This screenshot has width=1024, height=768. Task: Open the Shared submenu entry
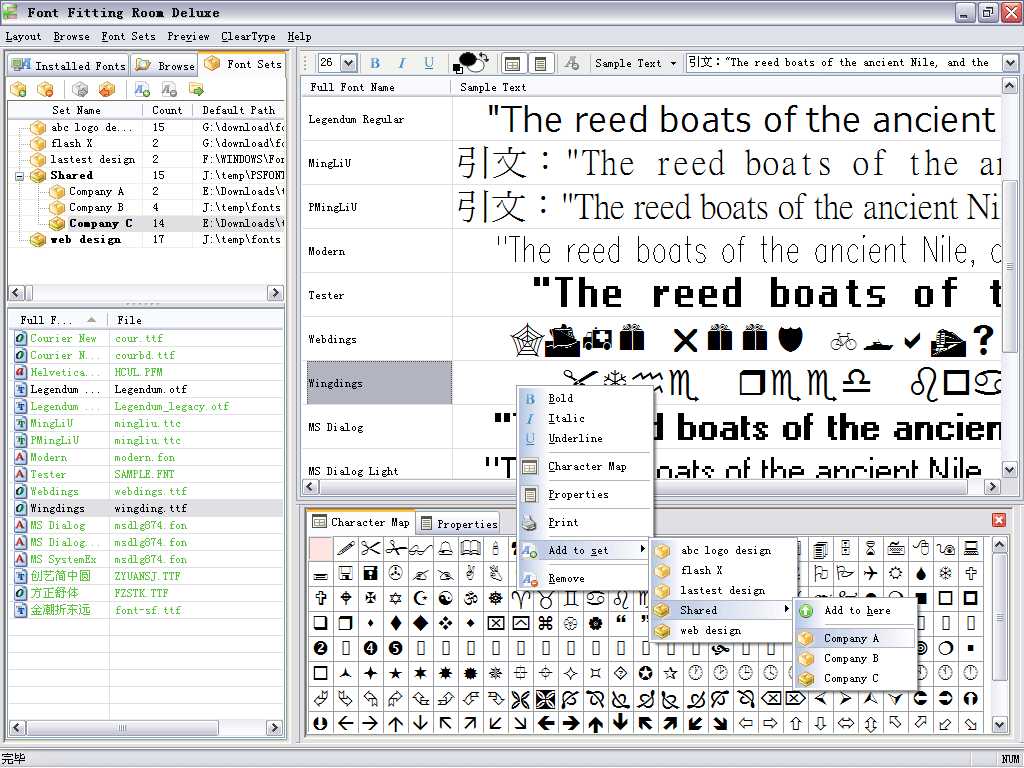pos(724,611)
